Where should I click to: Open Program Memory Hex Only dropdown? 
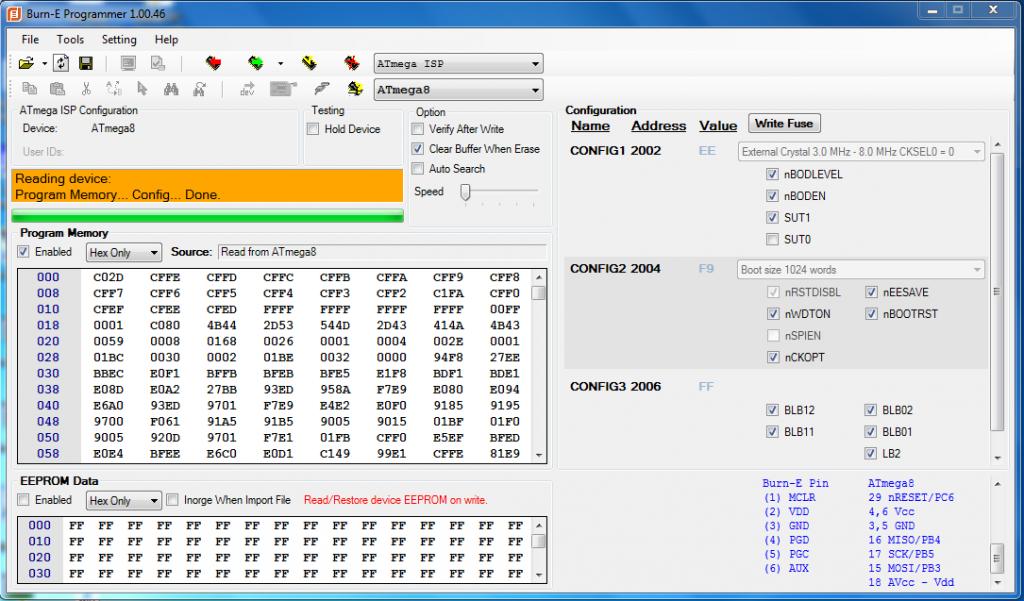[124, 253]
